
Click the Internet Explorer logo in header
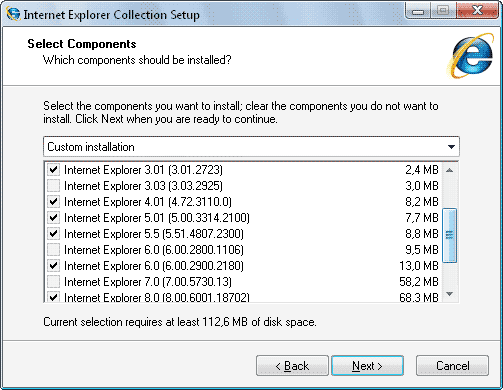tap(470, 56)
